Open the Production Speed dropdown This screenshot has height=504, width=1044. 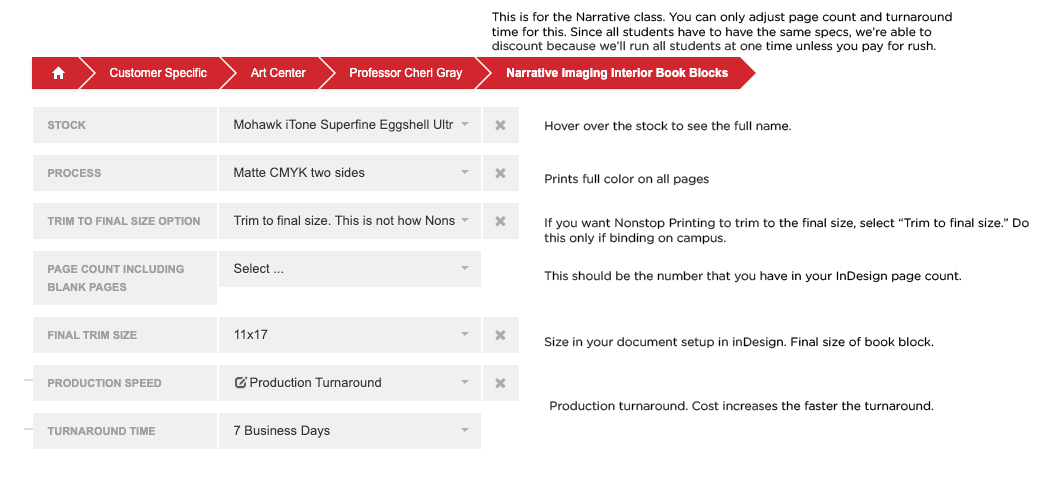(350, 383)
